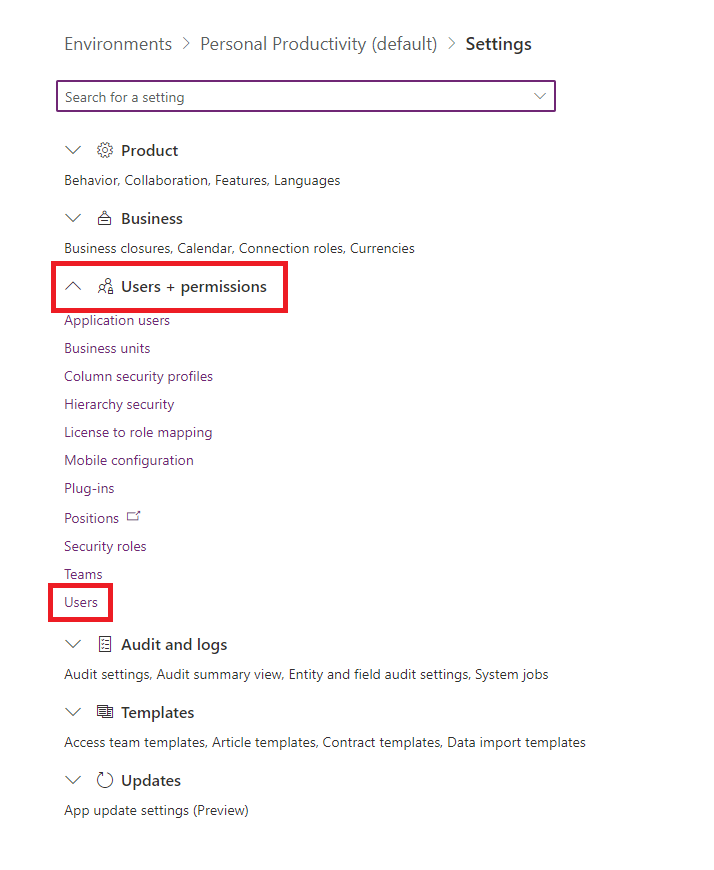Click the Users + permissions people icon
The width and height of the screenshot is (714, 870).
pyautogui.click(x=105, y=286)
